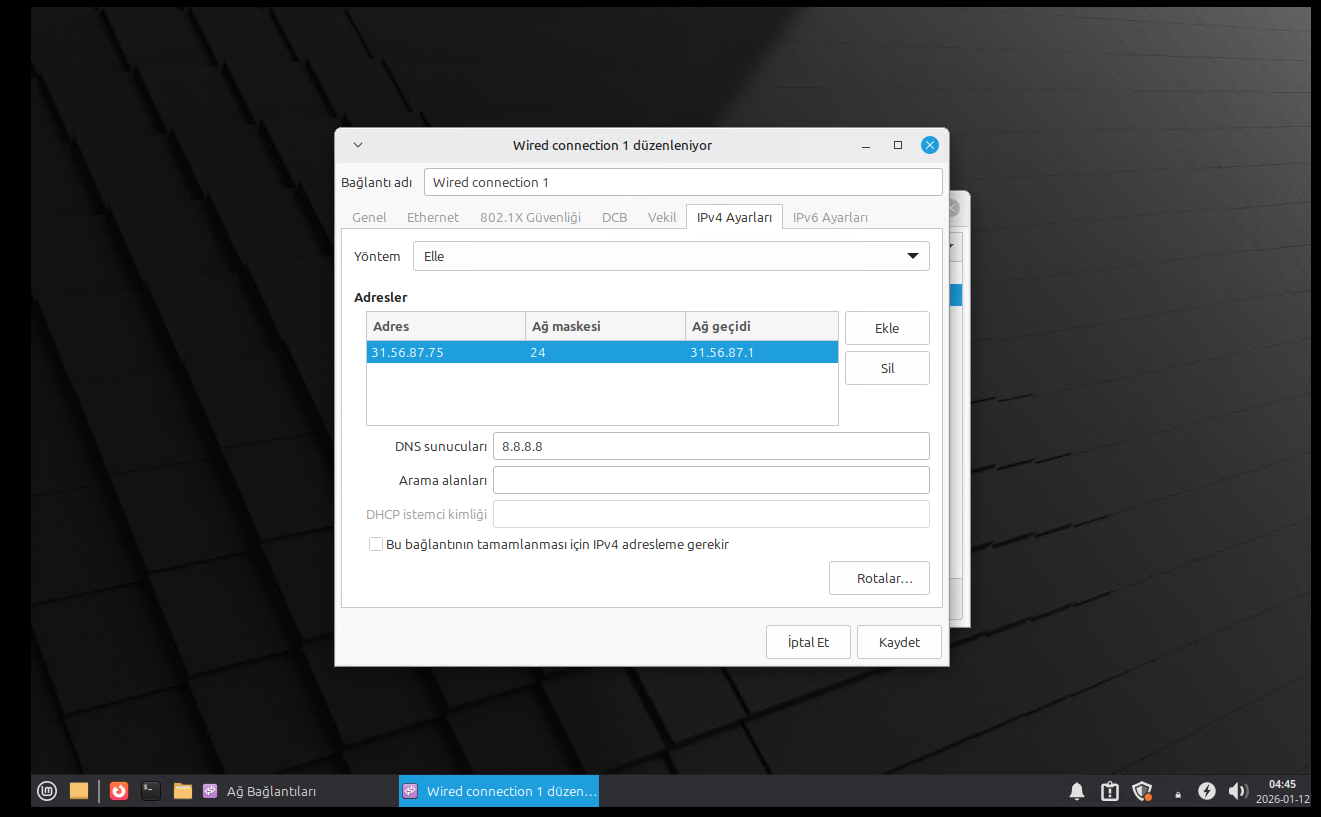1321x817 pixels.
Task: Open the Rotalar… routes dialog
Action: tap(879, 578)
